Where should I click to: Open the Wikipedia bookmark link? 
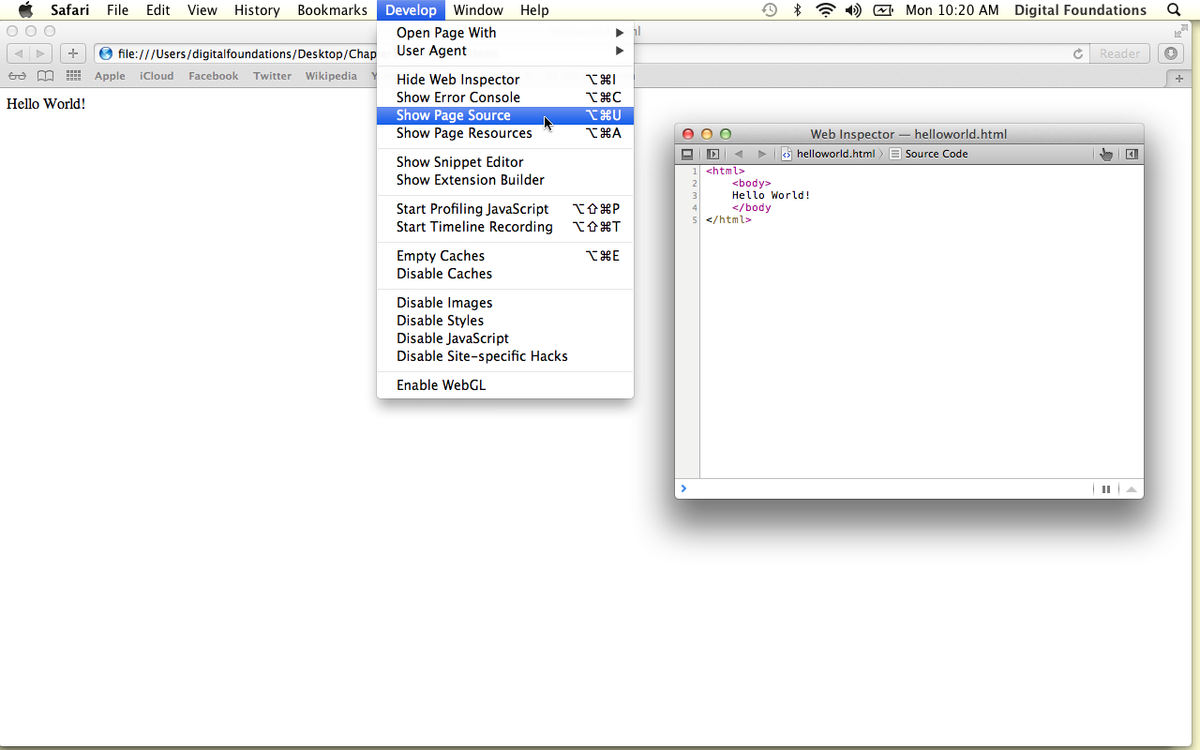[331, 76]
